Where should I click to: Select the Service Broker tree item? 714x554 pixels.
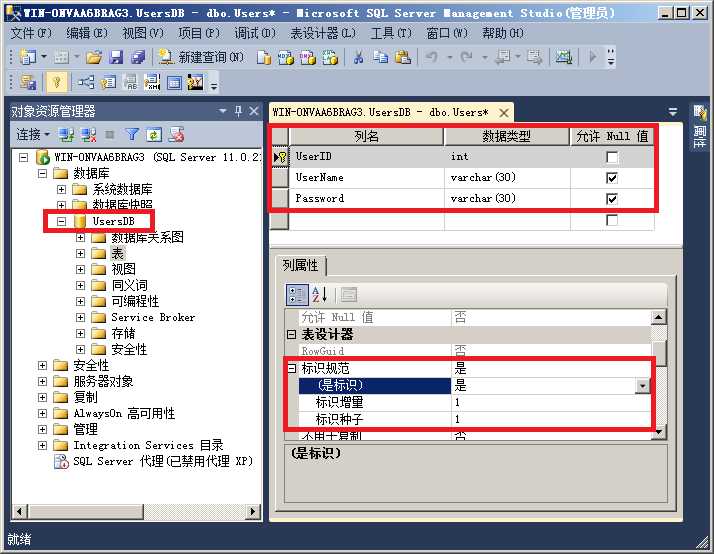[153, 317]
